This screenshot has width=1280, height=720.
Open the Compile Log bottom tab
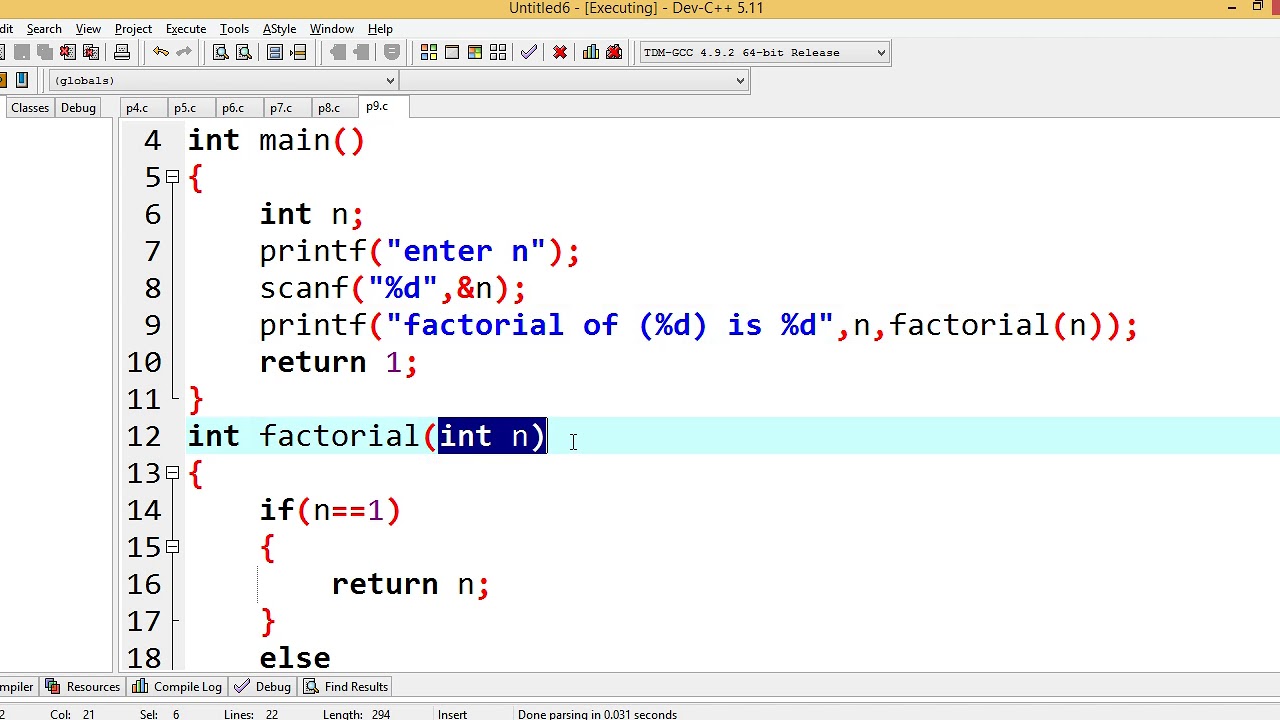click(177, 687)
